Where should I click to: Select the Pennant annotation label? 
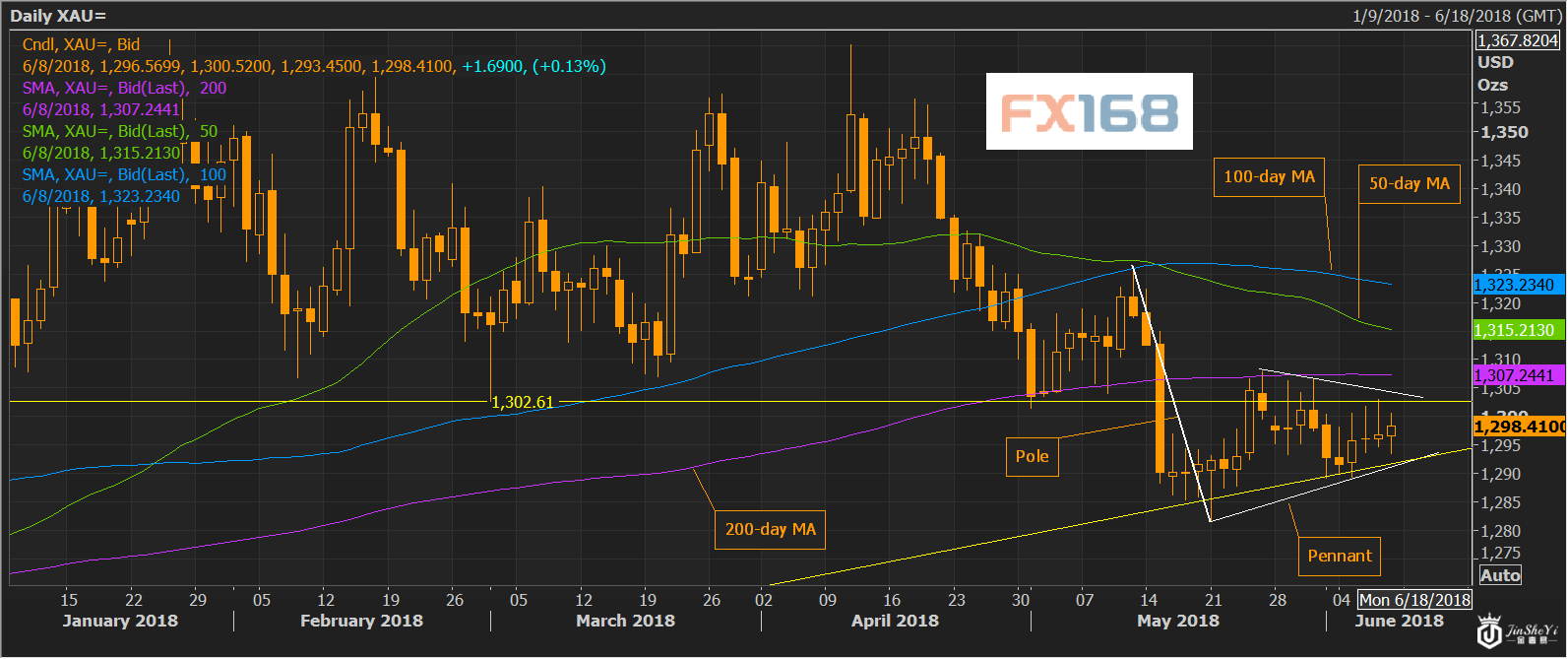pos(1339,557)
